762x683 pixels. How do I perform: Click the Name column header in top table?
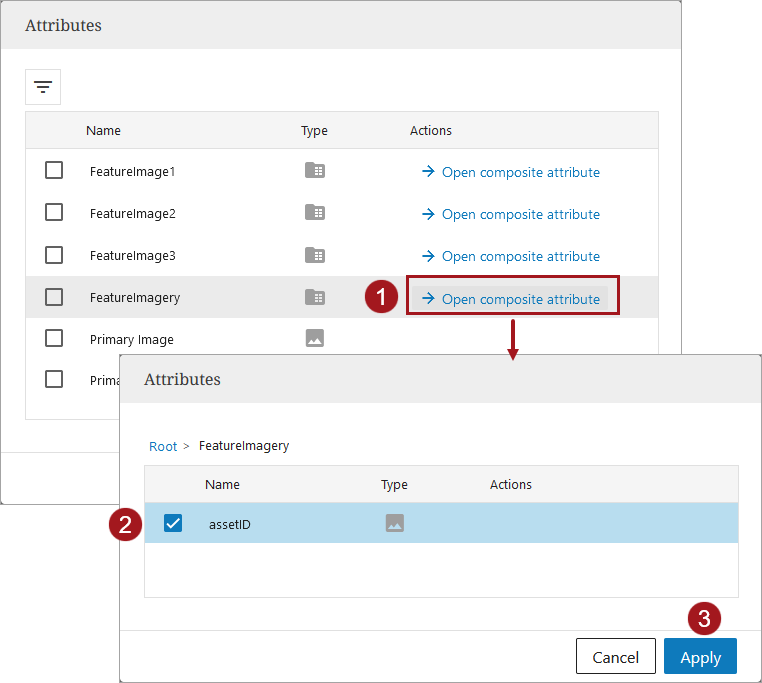pyautogui.click(x=103, y=131)
